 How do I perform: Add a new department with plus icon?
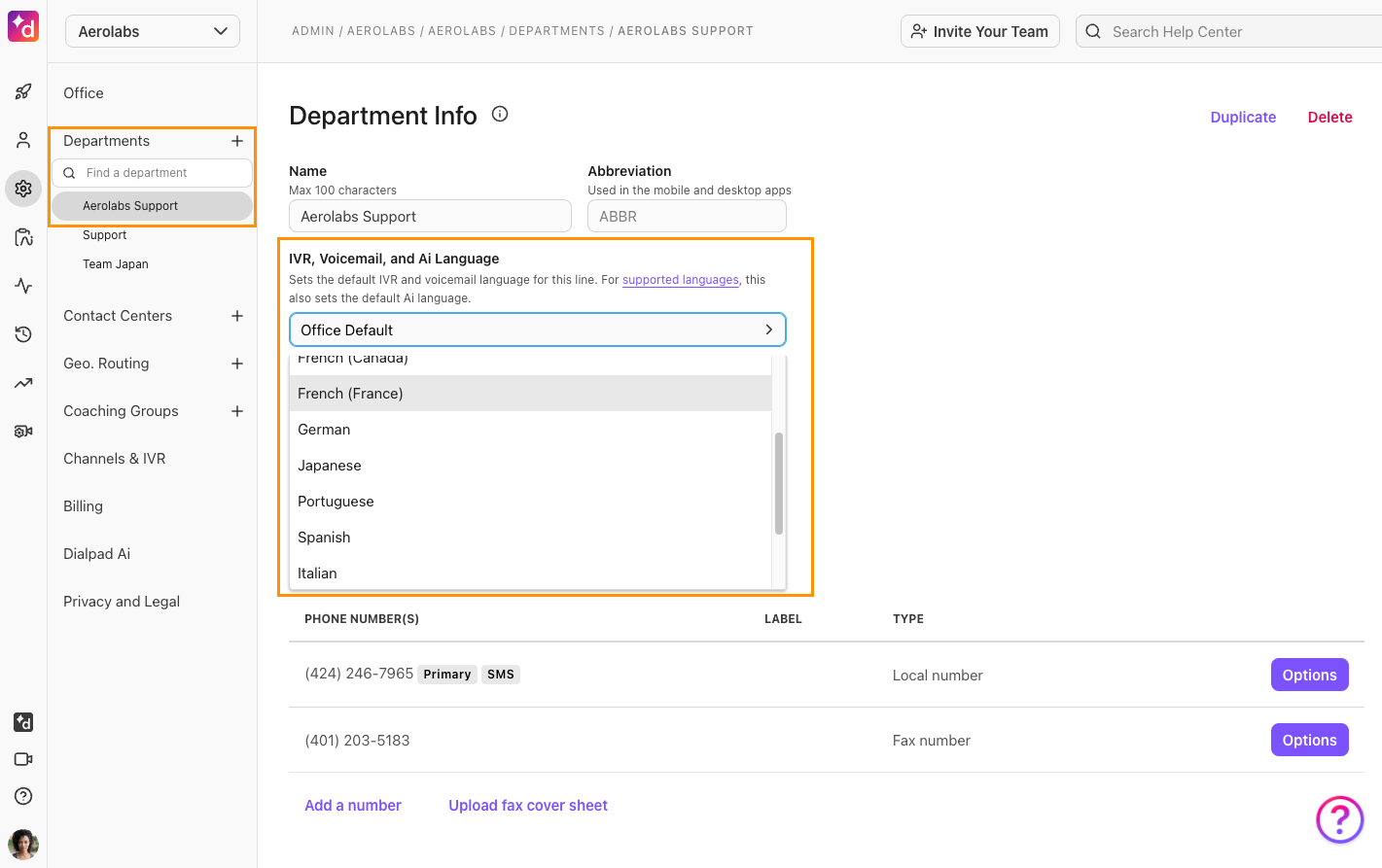(237, 141)
